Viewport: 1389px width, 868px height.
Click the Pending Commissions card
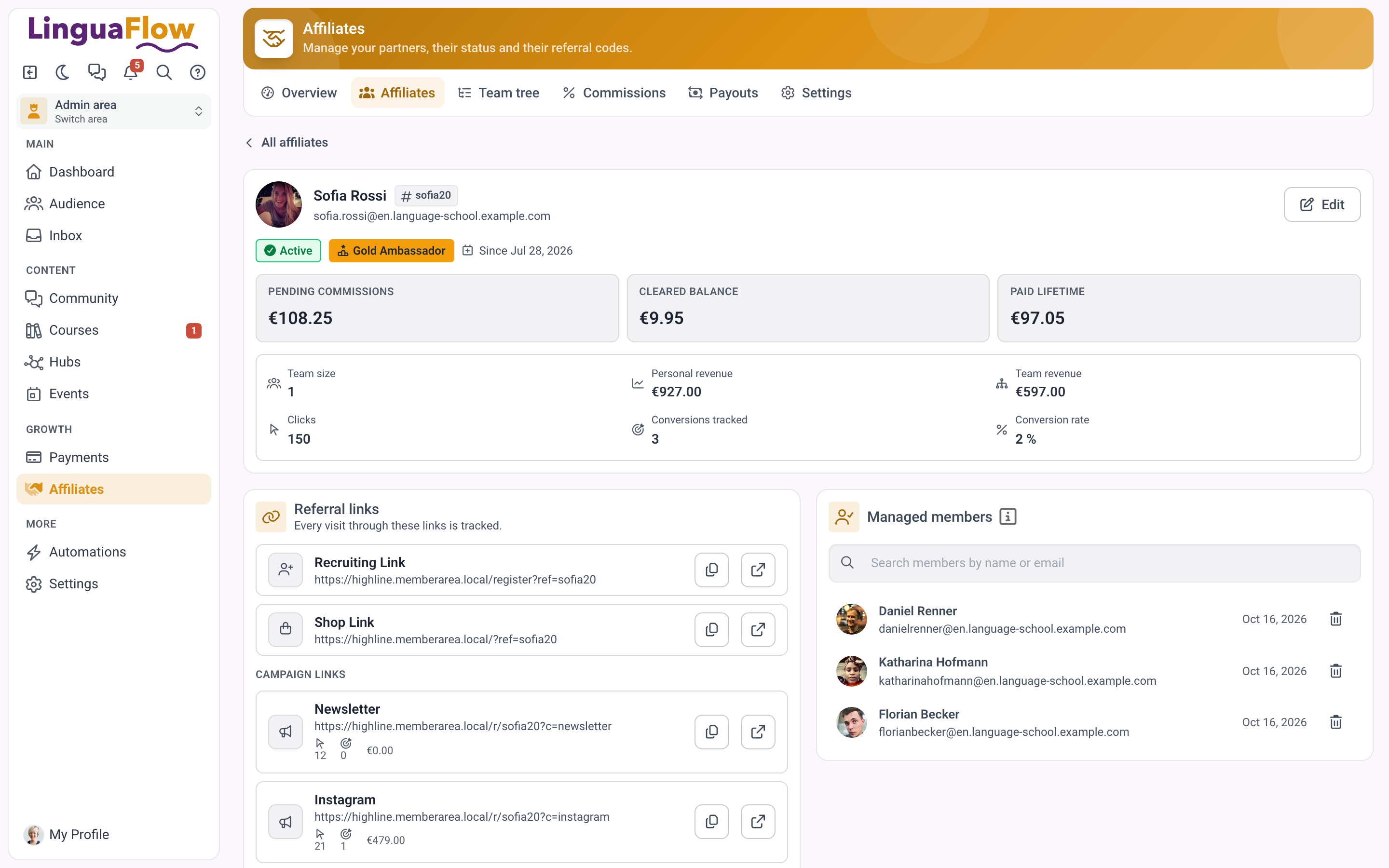pyautogui.click(x=437, y=308)
